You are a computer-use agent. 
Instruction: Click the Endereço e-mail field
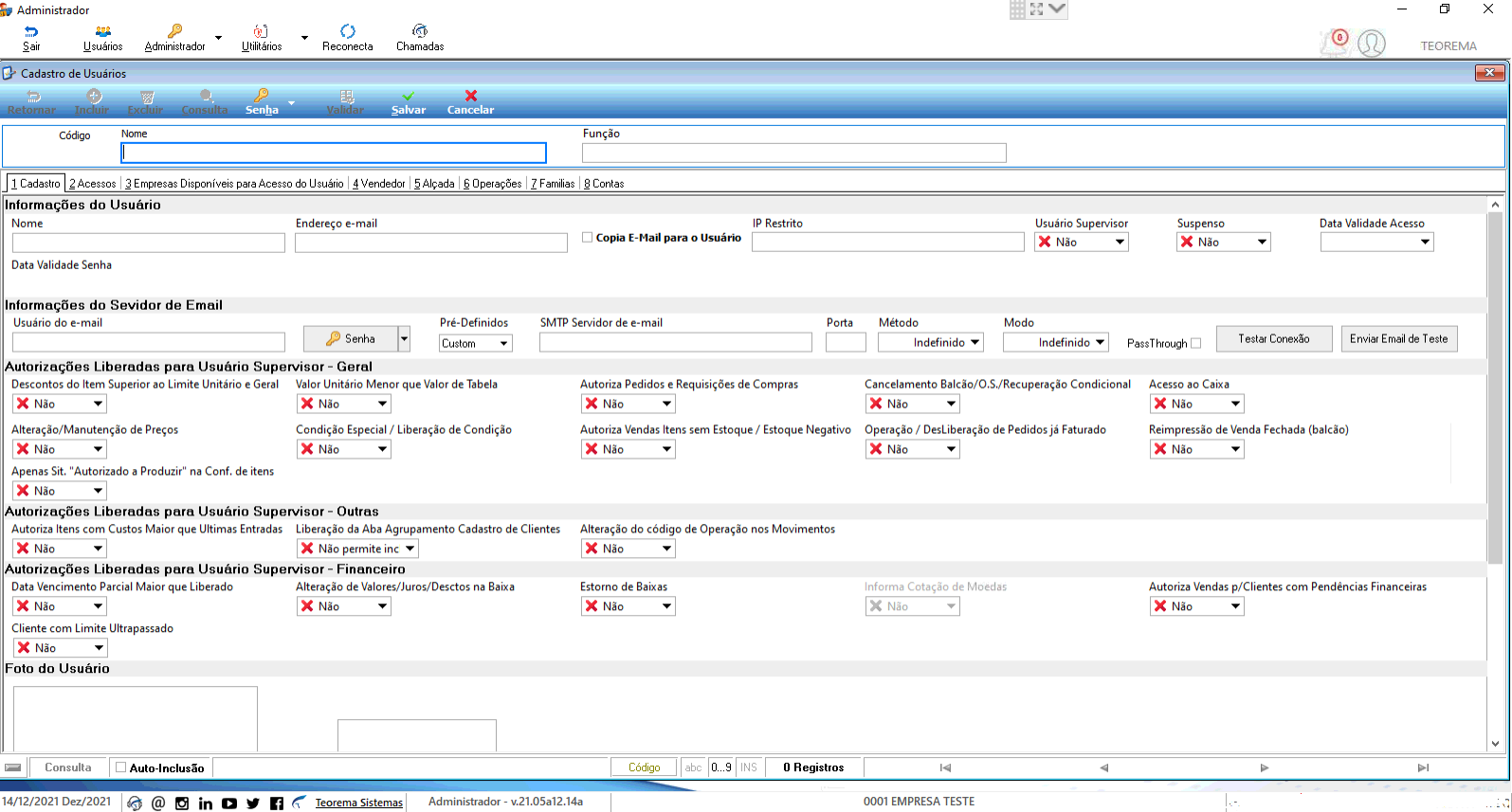(x=431, y=243)
